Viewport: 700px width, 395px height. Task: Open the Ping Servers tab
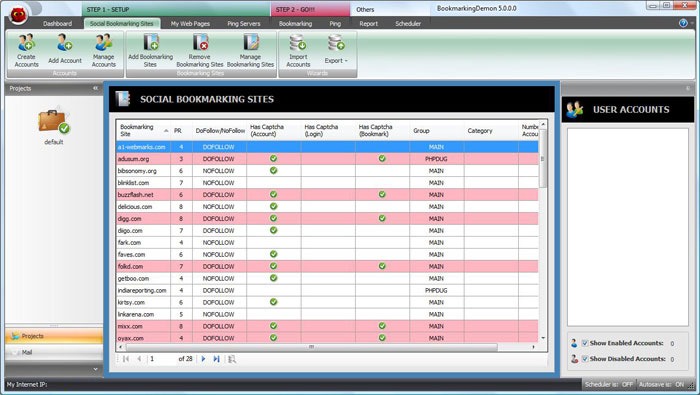click(244, 24)
